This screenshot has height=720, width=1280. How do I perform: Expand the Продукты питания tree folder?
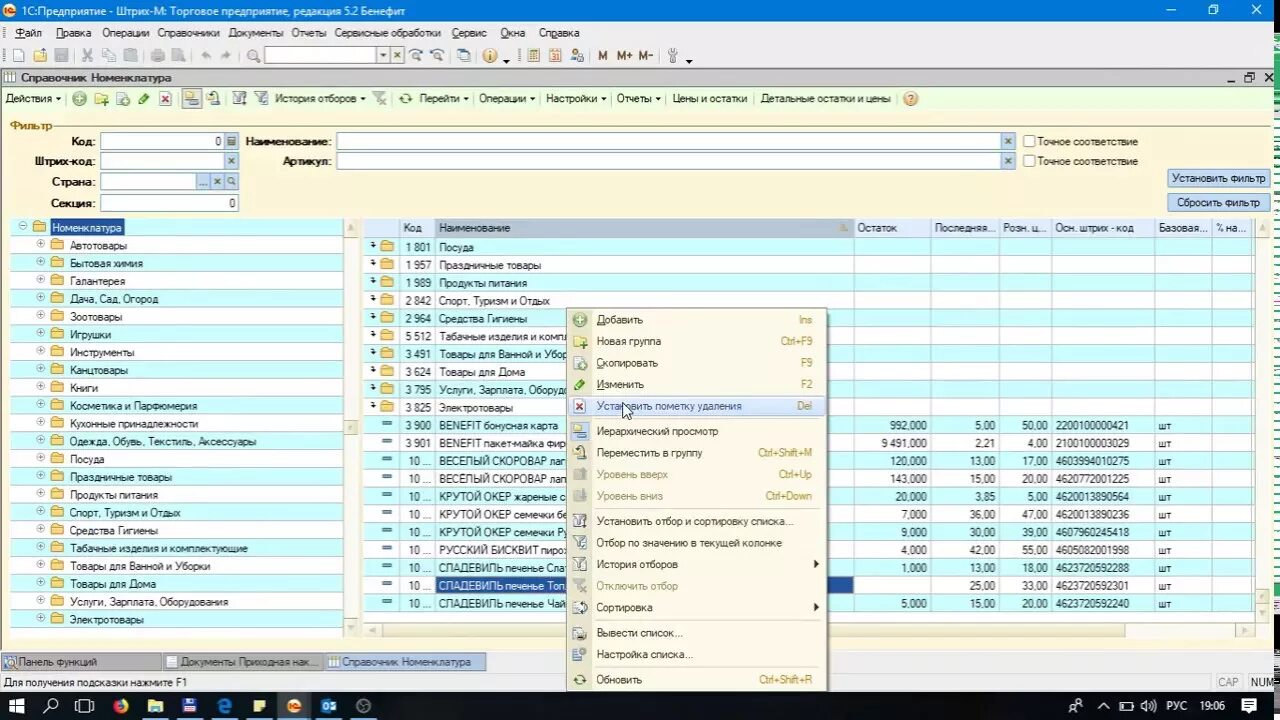click(x=41, y=494)
